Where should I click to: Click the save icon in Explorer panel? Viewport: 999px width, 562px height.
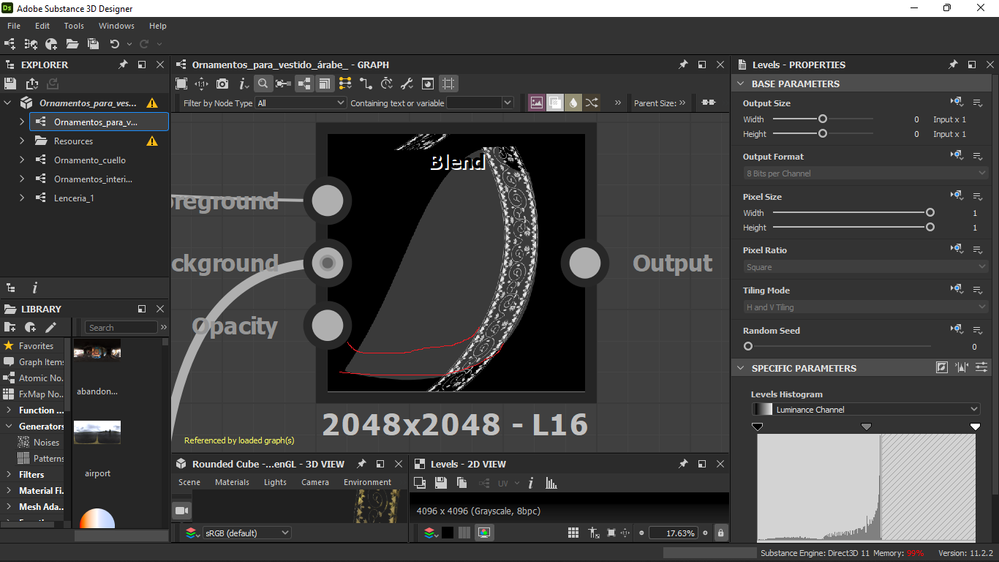tap(10, 83)
